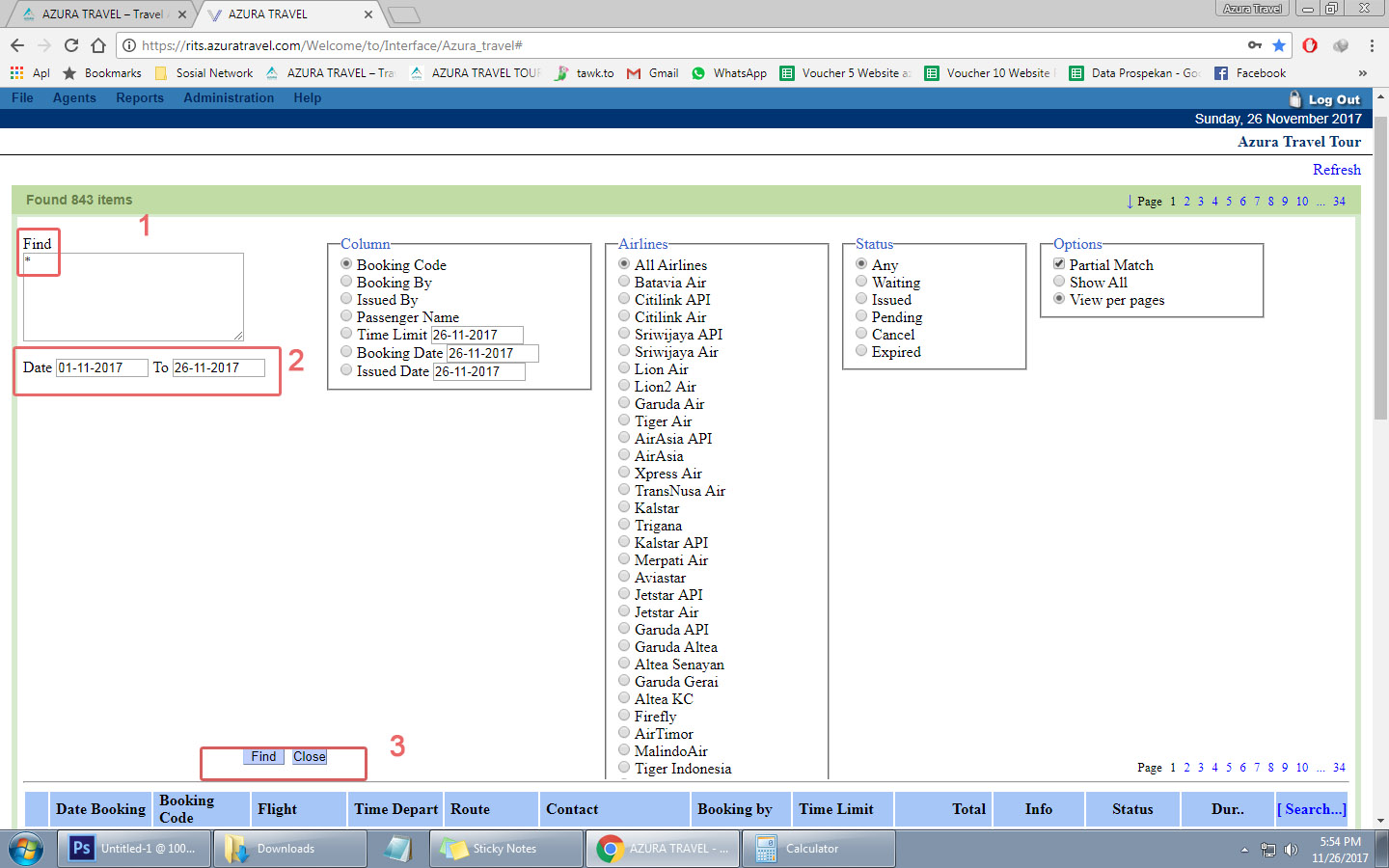Open the volume icon in system tray

click(1291, 850)
